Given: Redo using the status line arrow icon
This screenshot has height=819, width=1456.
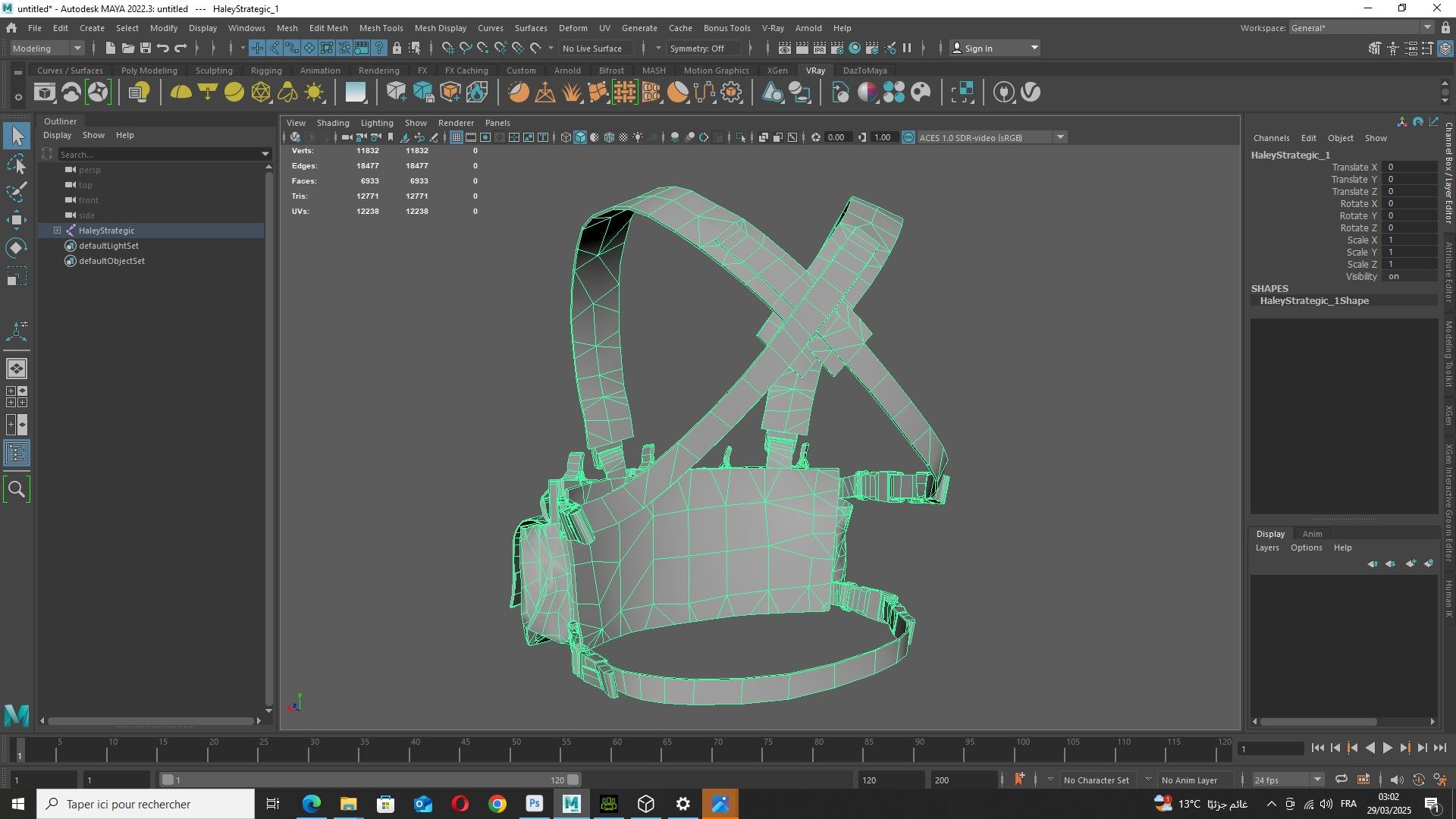Looking at the screenshot, I should coord(180,48).
